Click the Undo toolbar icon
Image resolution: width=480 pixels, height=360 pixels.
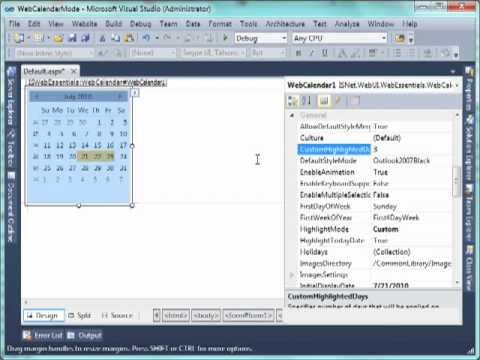click(x=146, y=38)
